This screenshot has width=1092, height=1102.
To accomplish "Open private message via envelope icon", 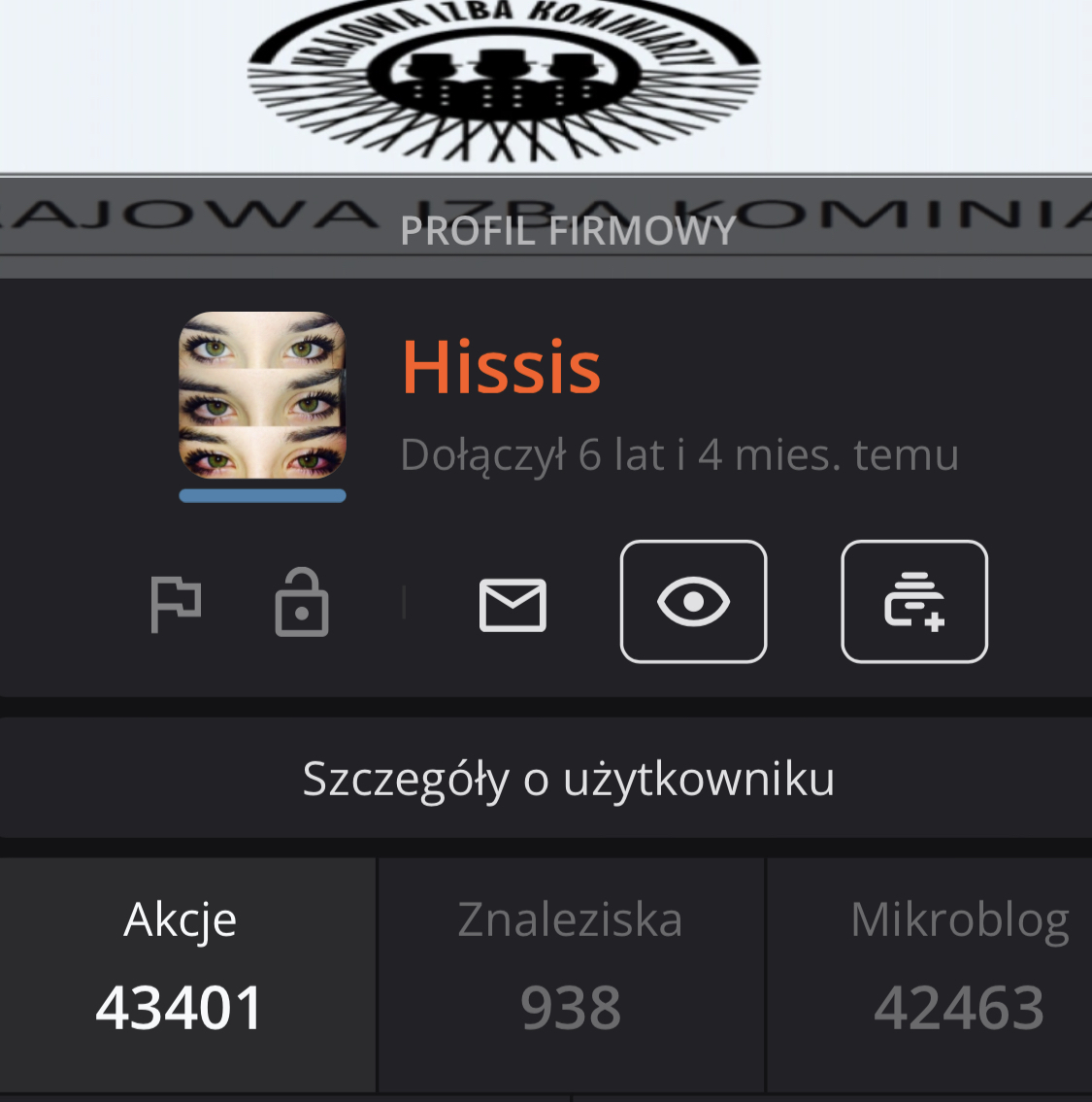I will point(513,605).
